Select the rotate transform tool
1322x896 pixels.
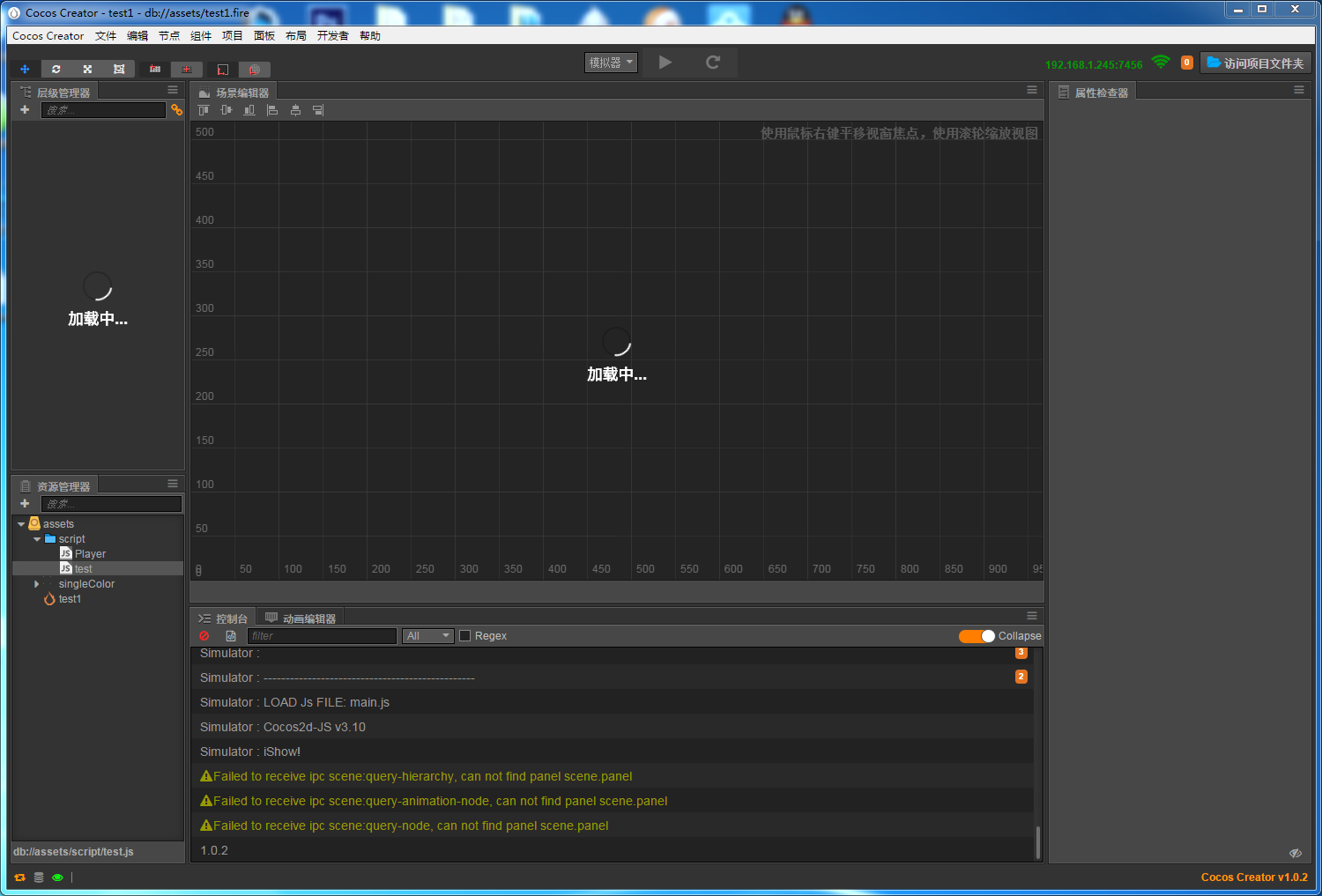coord(56,69)
